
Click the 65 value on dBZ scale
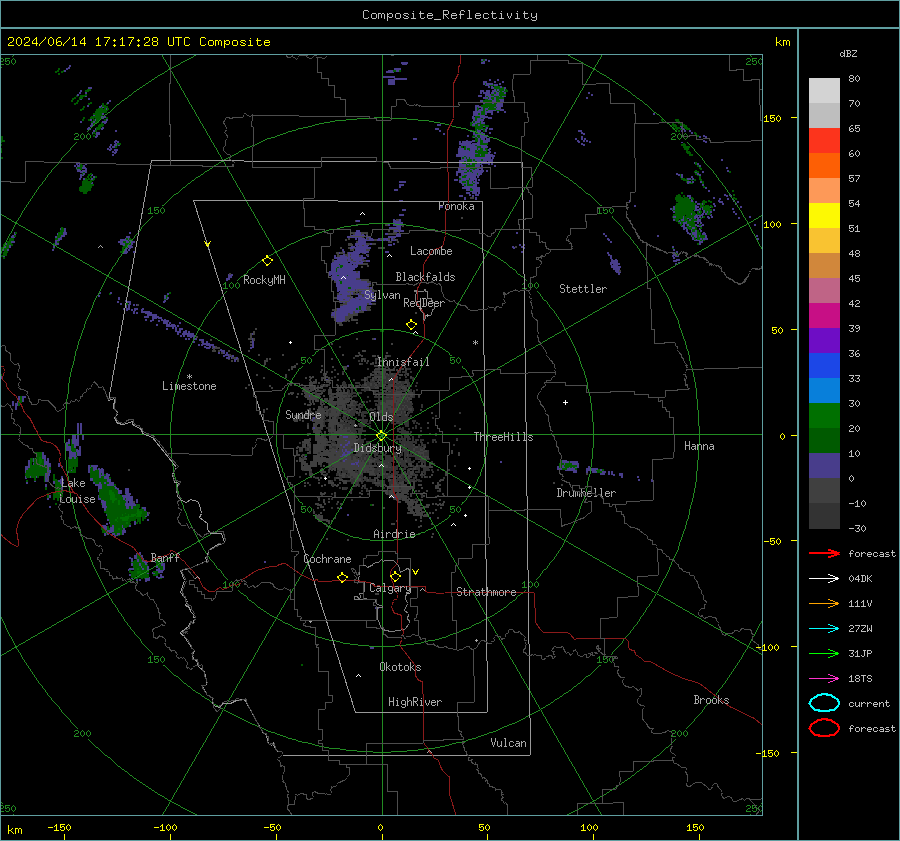point(854,129)
